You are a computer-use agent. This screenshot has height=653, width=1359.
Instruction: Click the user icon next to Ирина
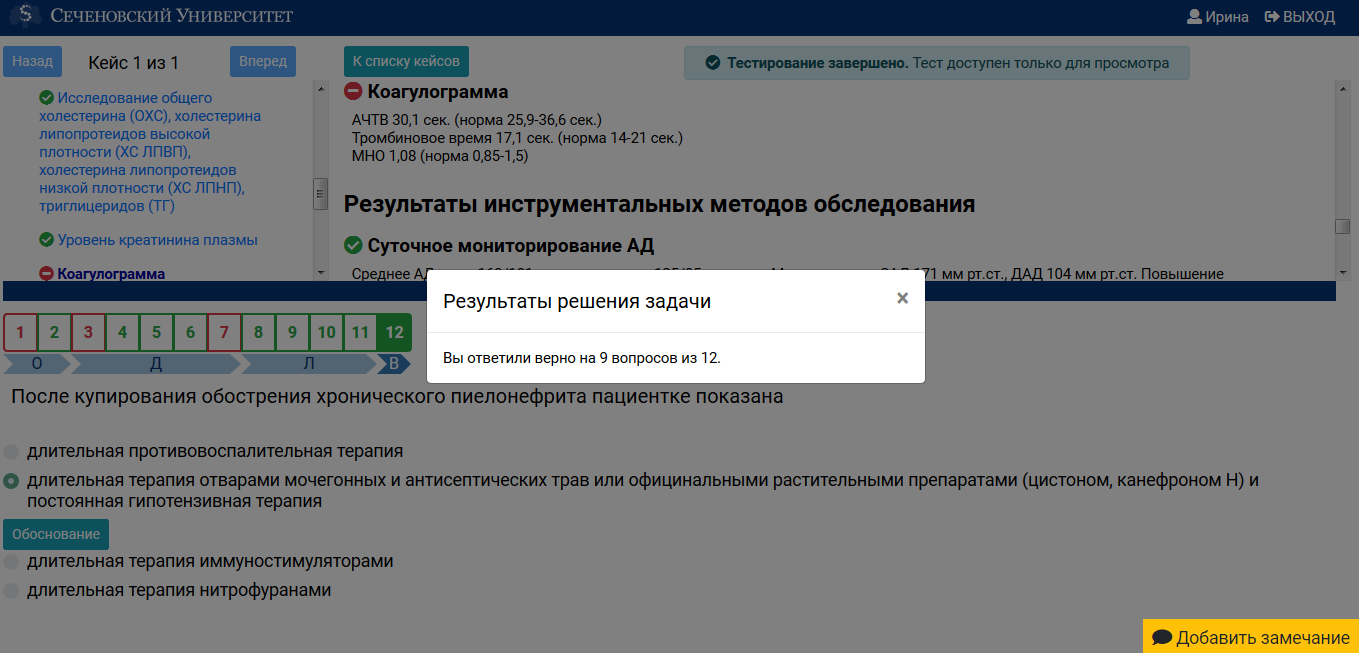(x=1196, y=15)
